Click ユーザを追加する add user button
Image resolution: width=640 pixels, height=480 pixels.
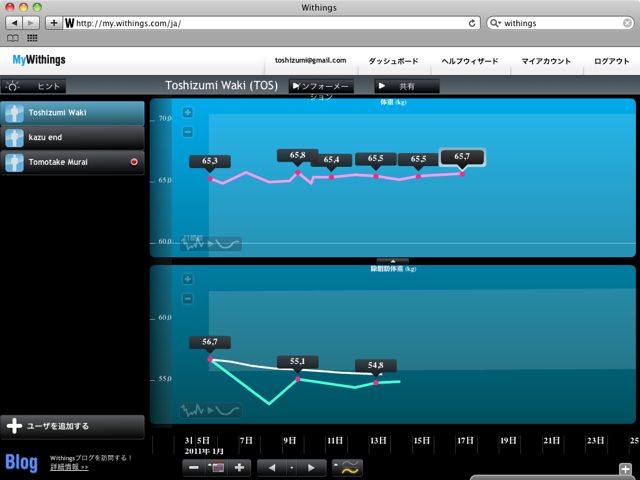pyautogui.click(x=72, y=426)
